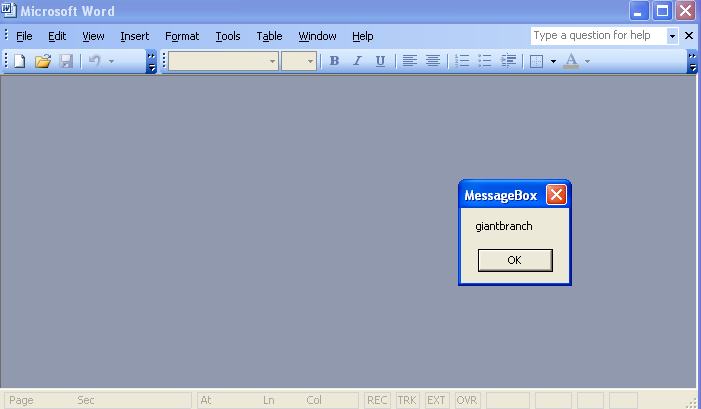This screenshot has height=409, width=701.
Task: Center the text alignment
Action: [x=432, y=61]
